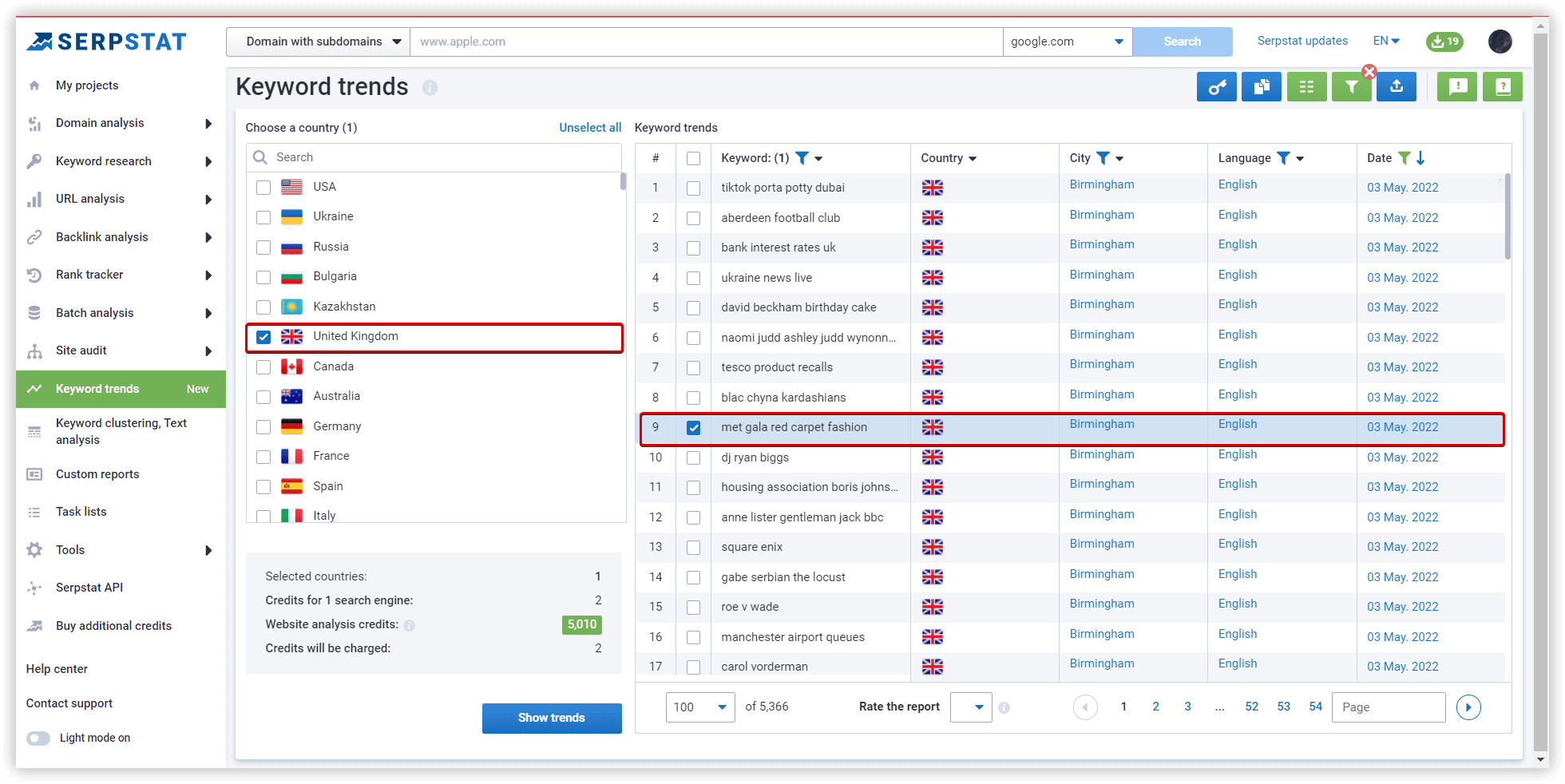Viewport: 1565px width, 784px height.
Task: Check the USA country checkbox
Action: [263, 188]
